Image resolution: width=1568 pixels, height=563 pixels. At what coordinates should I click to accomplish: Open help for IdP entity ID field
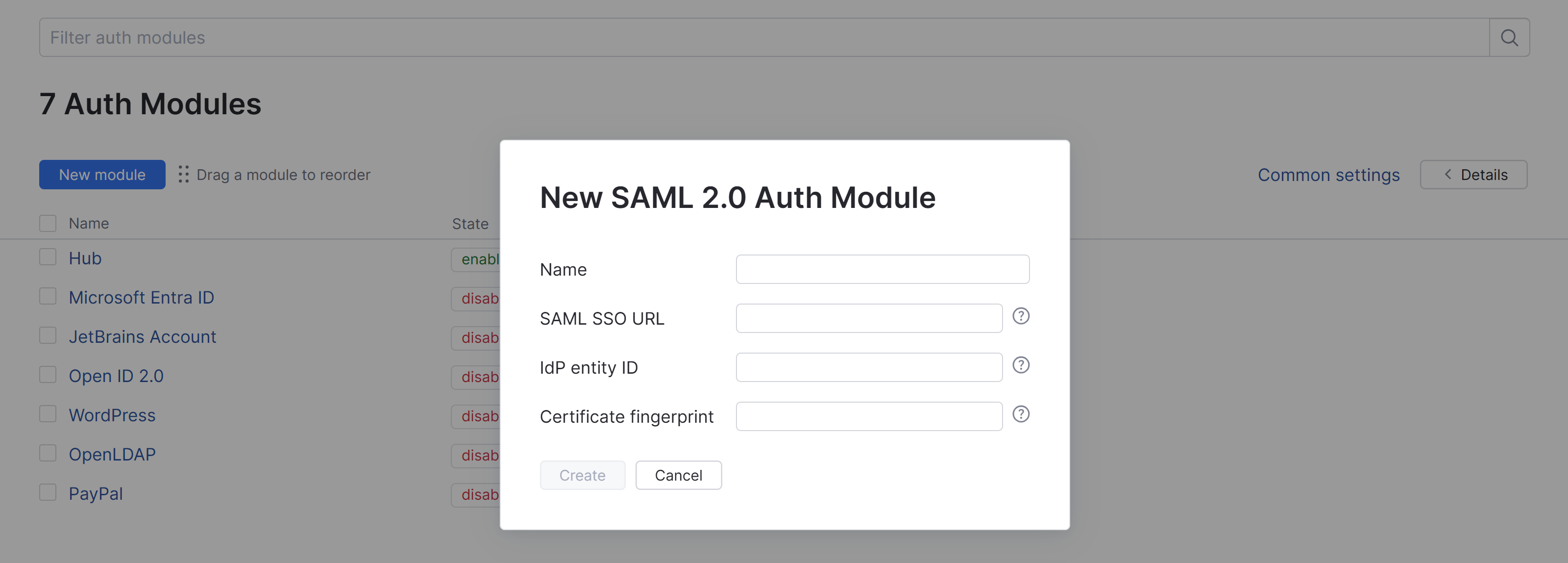[1021, 365]
